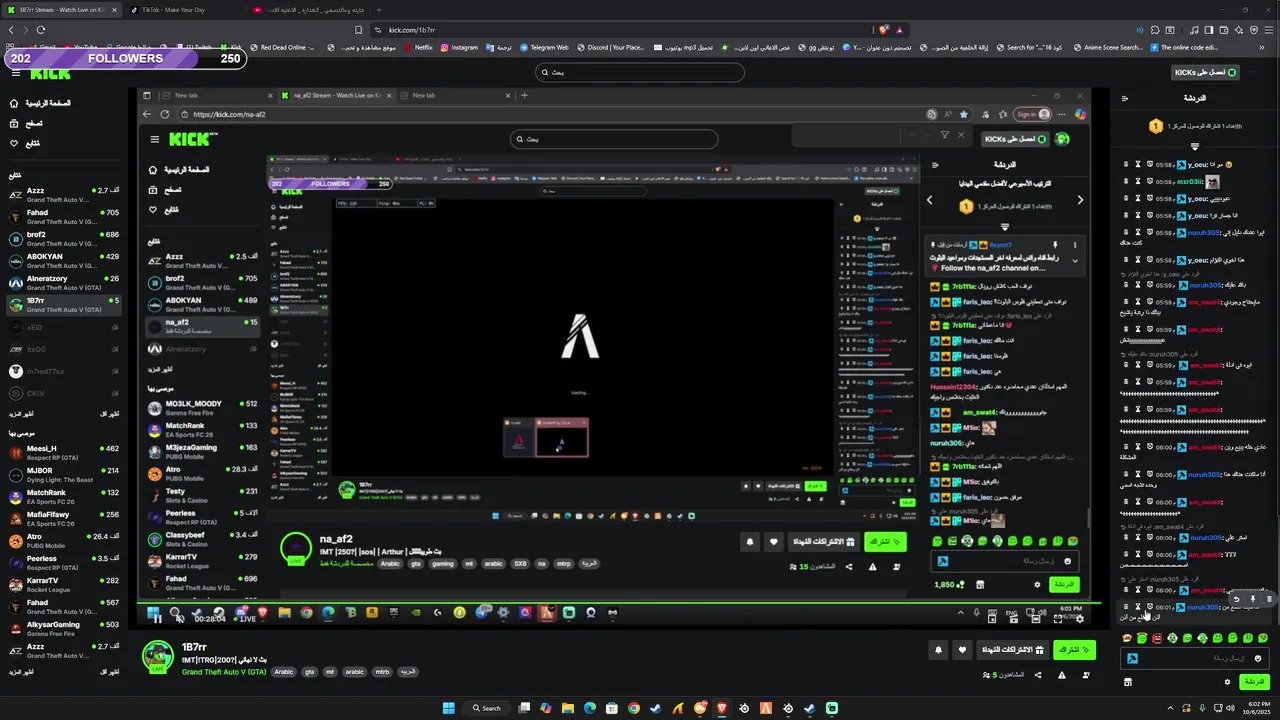Open the Instagram bookmark
The image size is (1280, 720).
click(459, 47)
